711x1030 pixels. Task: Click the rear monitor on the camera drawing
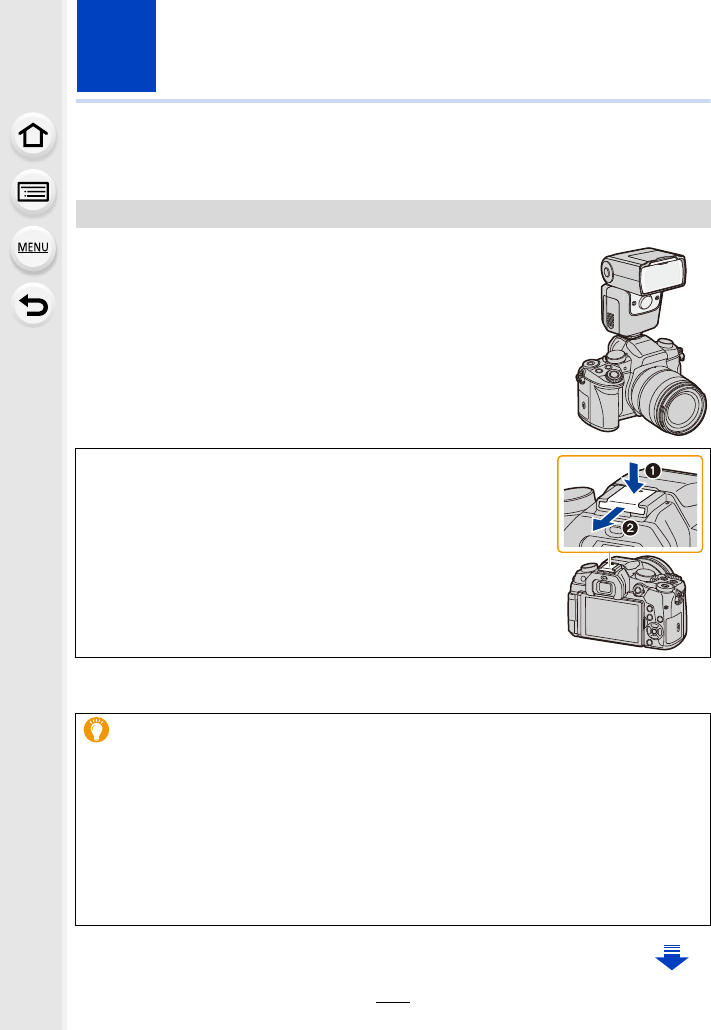[x=612, y=619]
